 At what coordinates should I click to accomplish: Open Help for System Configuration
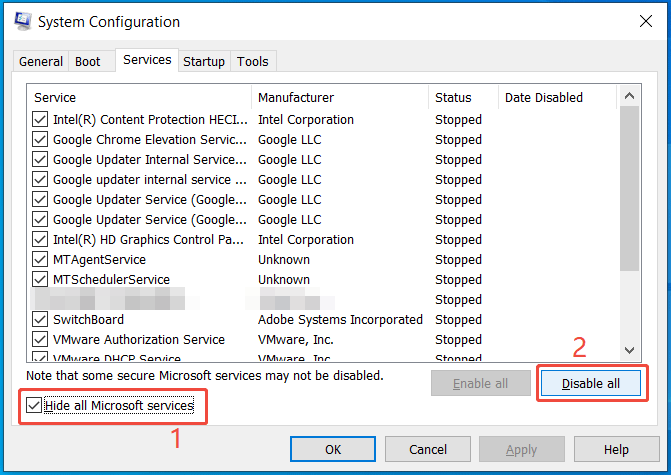coord(616,449)
